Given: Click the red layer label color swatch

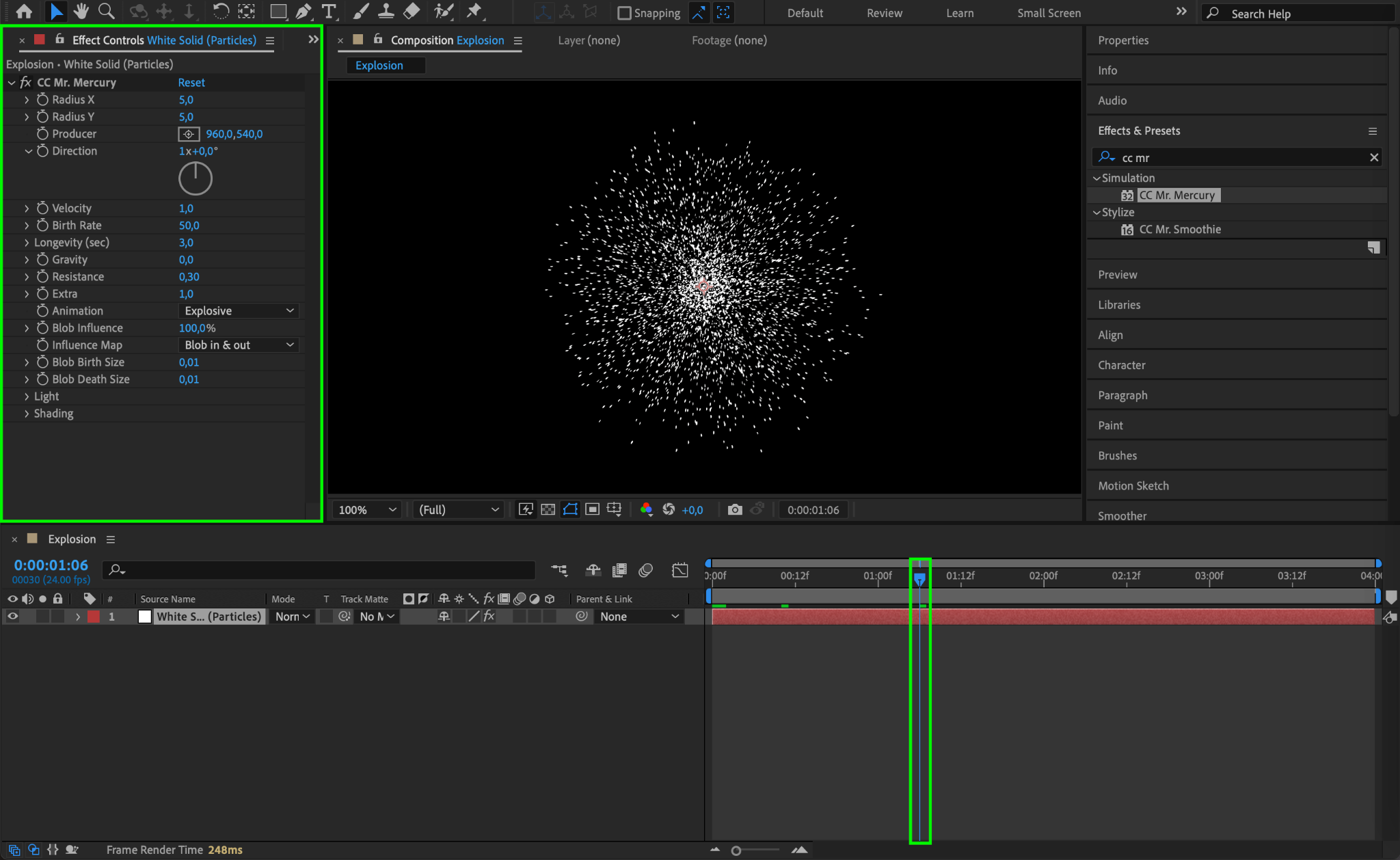Looking at the screenshot, I should (x=94, y=617).
